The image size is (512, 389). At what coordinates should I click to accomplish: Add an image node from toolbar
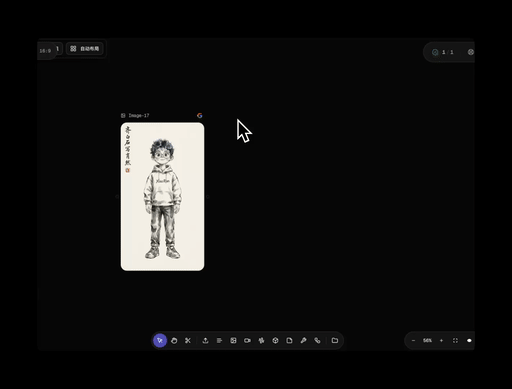click(233, 340)
